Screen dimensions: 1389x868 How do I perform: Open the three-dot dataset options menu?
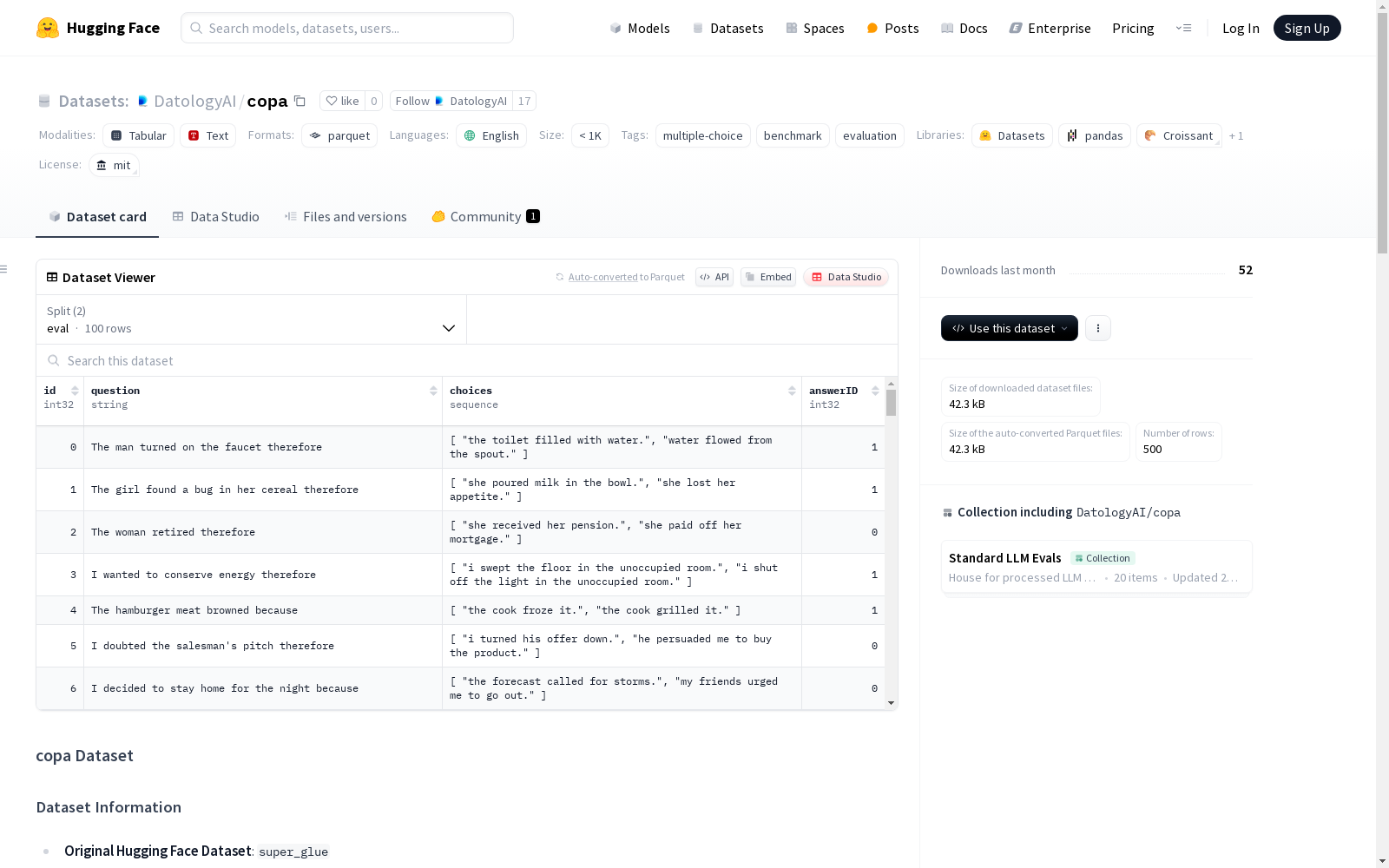click(x=1098, y=328)
